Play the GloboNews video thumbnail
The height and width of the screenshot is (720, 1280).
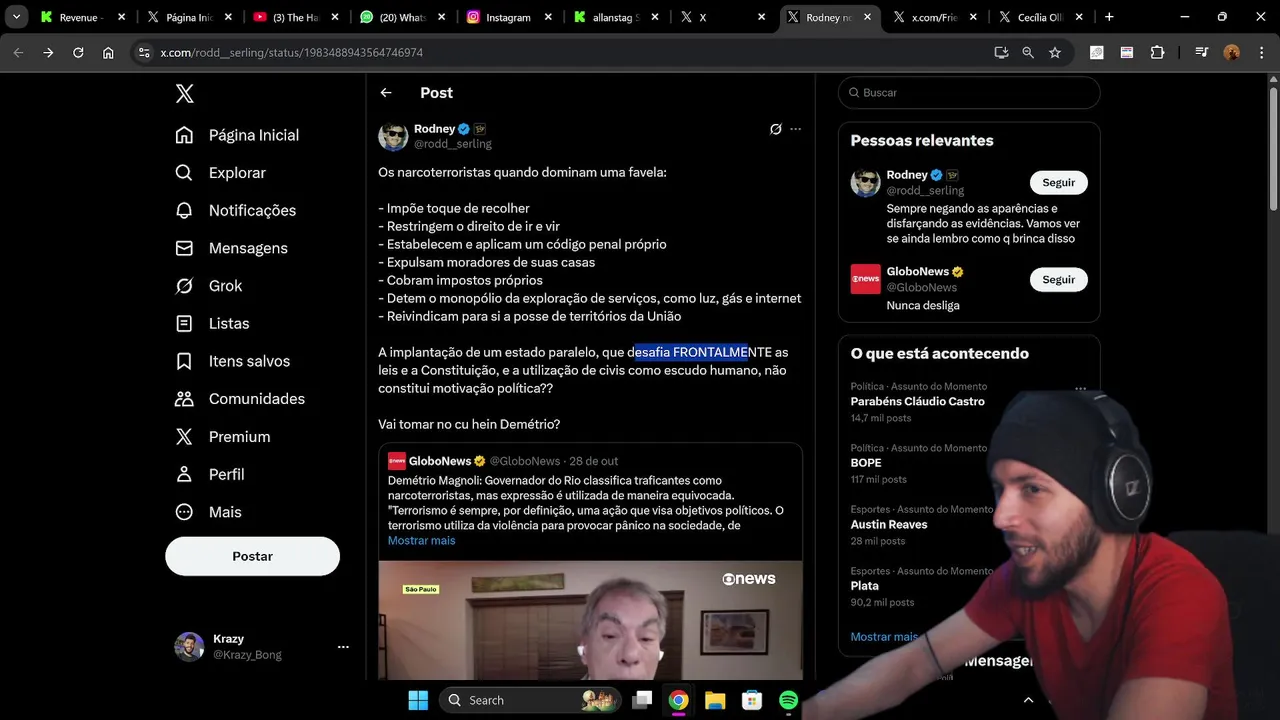pyautogui.click(x=590, y=620)
